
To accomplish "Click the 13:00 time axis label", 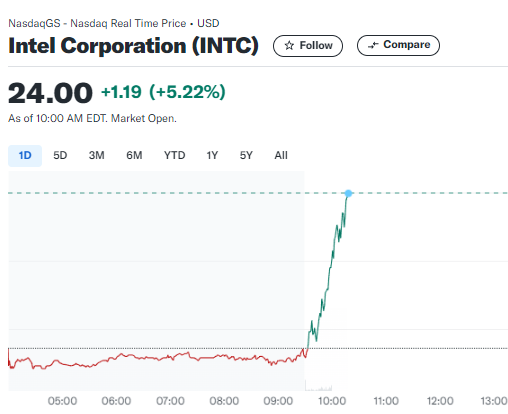I will point(494,401).
